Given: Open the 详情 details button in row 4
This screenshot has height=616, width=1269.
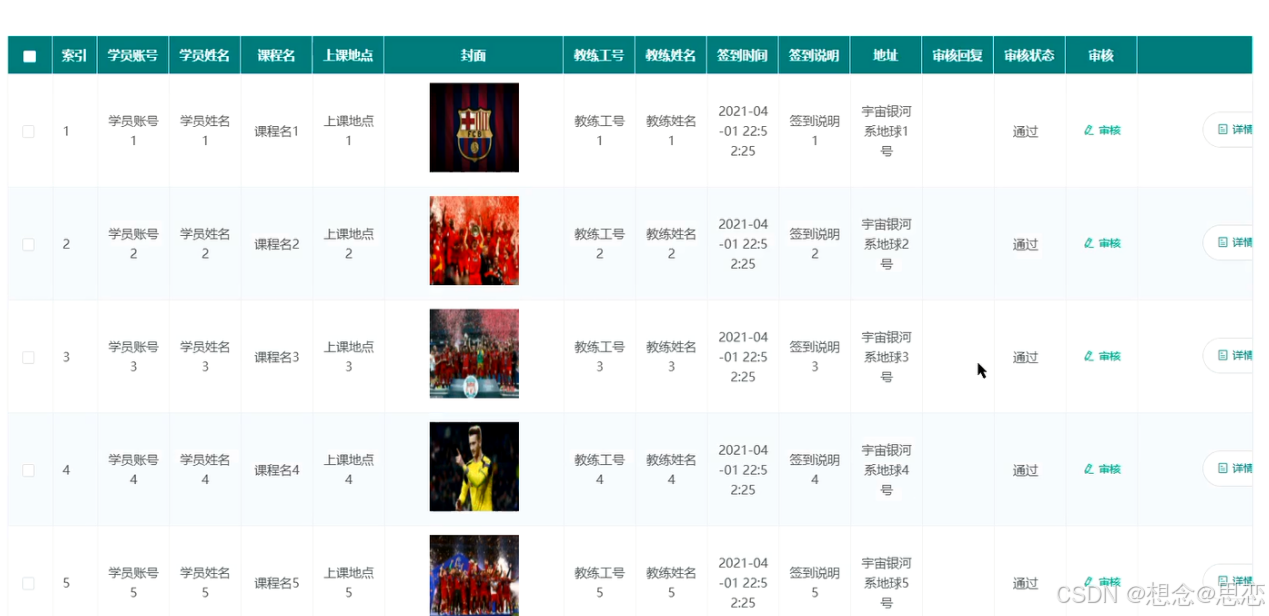Looking at the screenshot, I should click(x=1228, y=469).
